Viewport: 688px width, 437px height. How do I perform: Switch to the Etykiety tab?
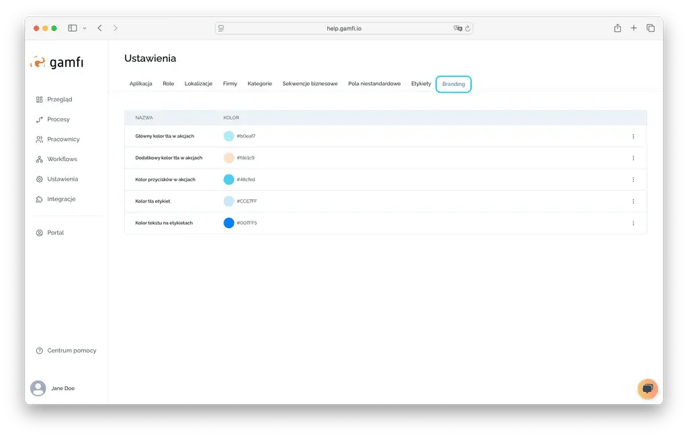(x=421, y=84)
